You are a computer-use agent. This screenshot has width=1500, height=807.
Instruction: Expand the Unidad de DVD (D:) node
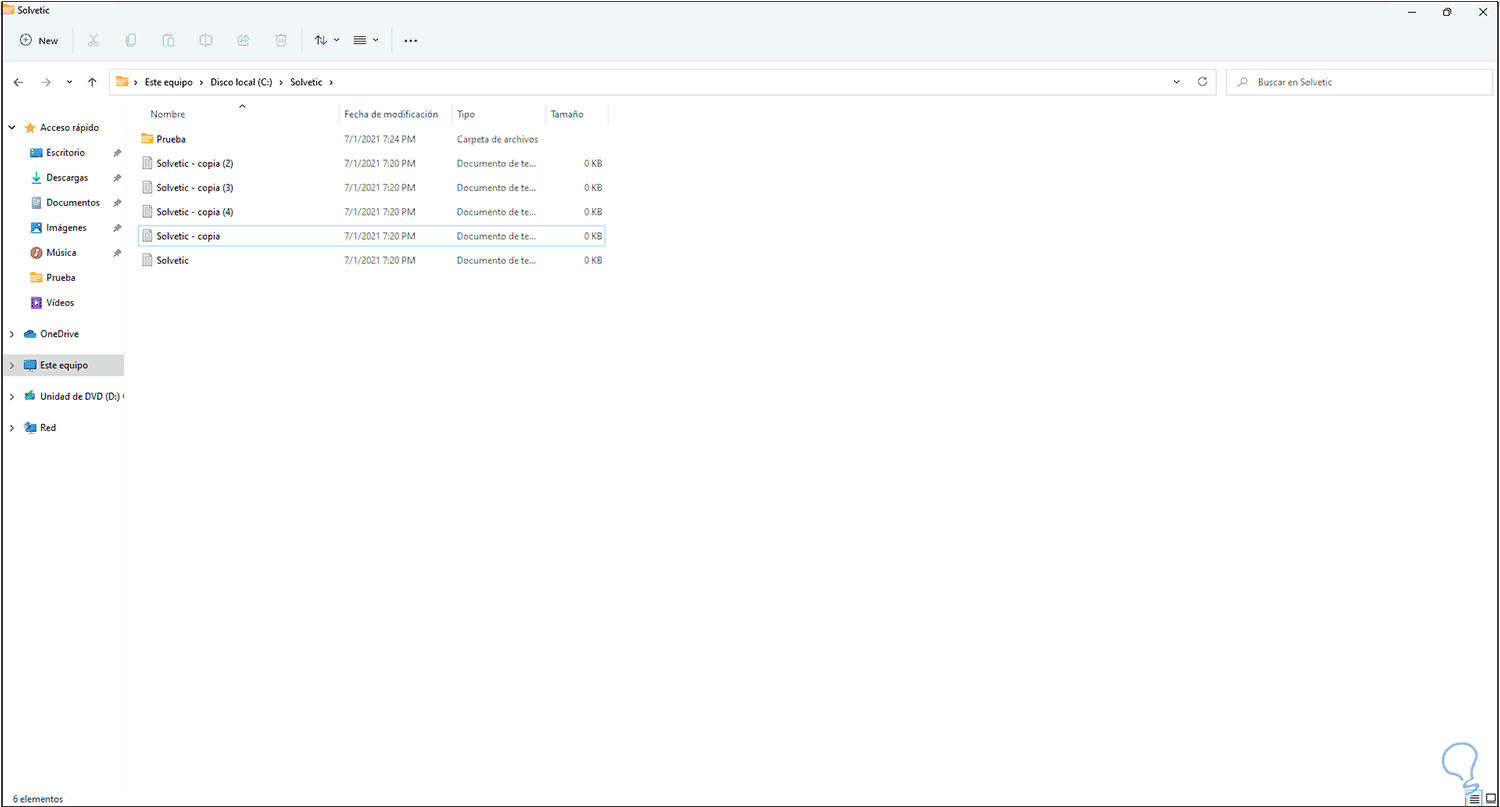point(12,397)
